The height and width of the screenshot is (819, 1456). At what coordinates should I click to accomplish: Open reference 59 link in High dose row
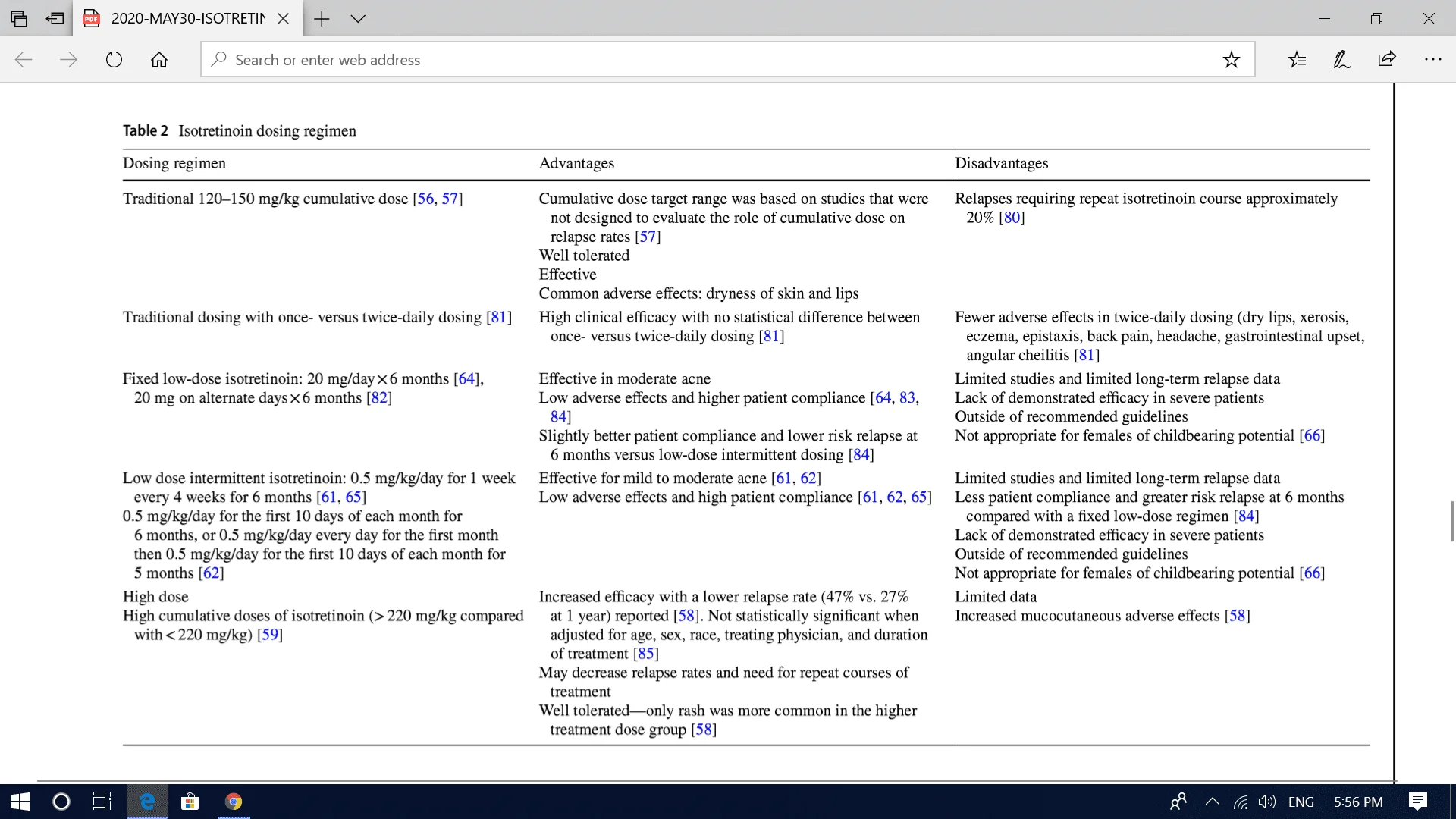[270, 635]
